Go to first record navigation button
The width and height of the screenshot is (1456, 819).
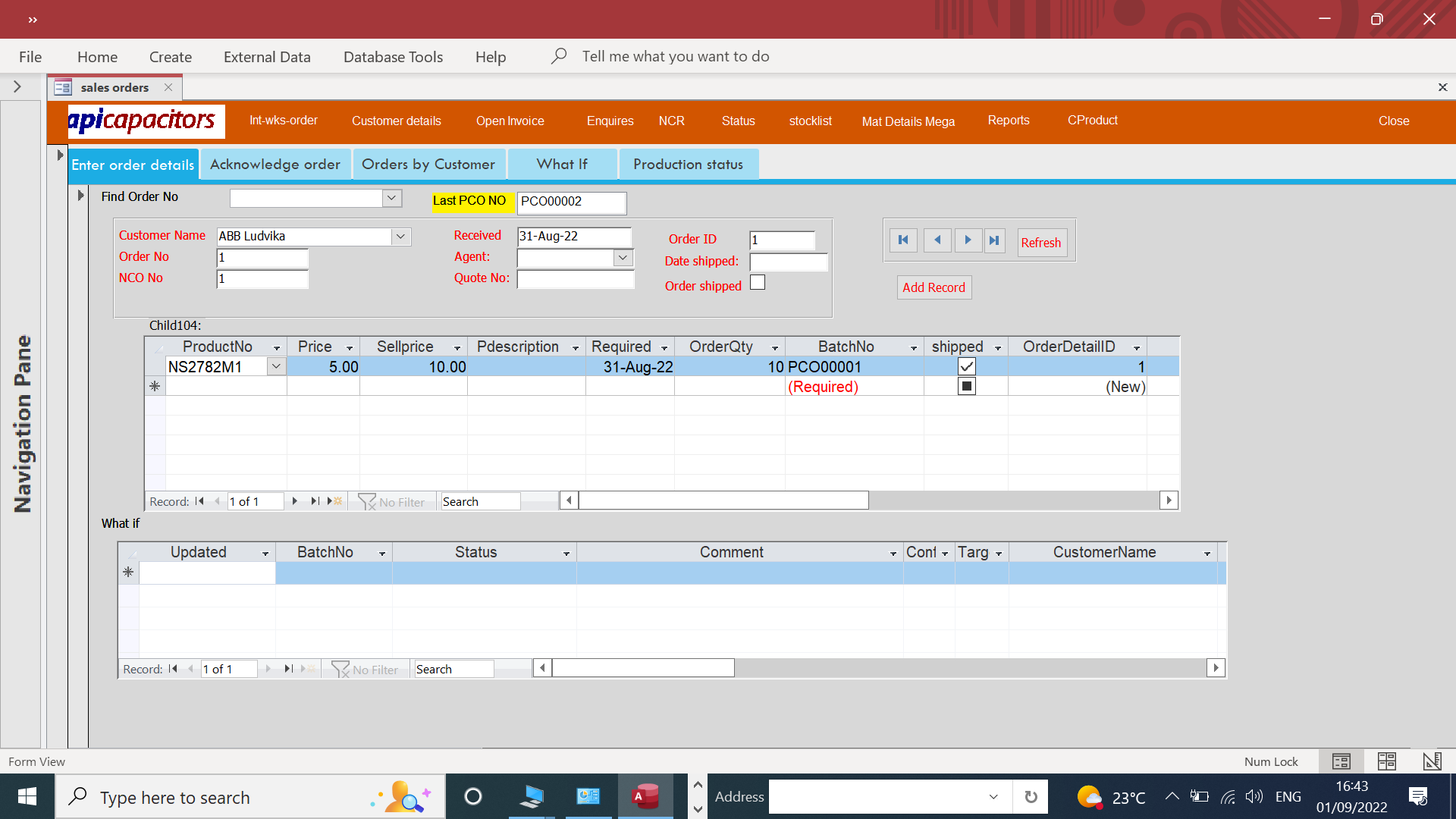point(903,240)
